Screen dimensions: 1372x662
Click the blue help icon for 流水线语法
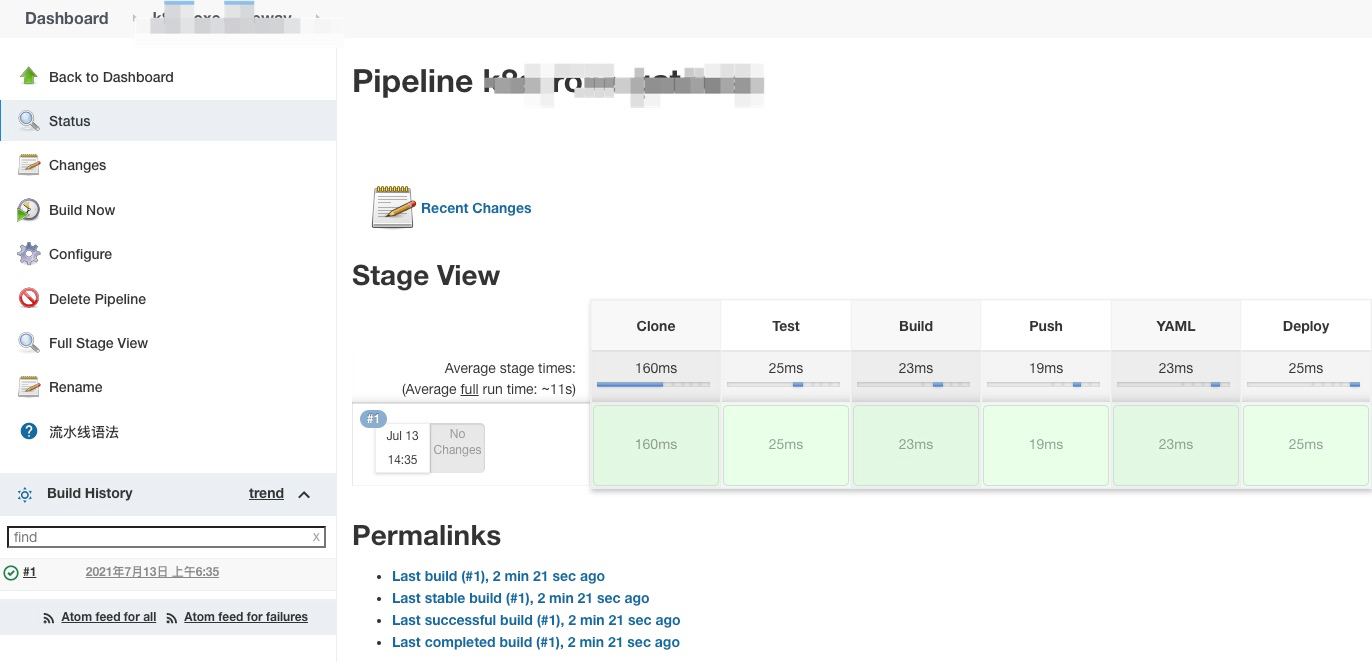(29, 432)
